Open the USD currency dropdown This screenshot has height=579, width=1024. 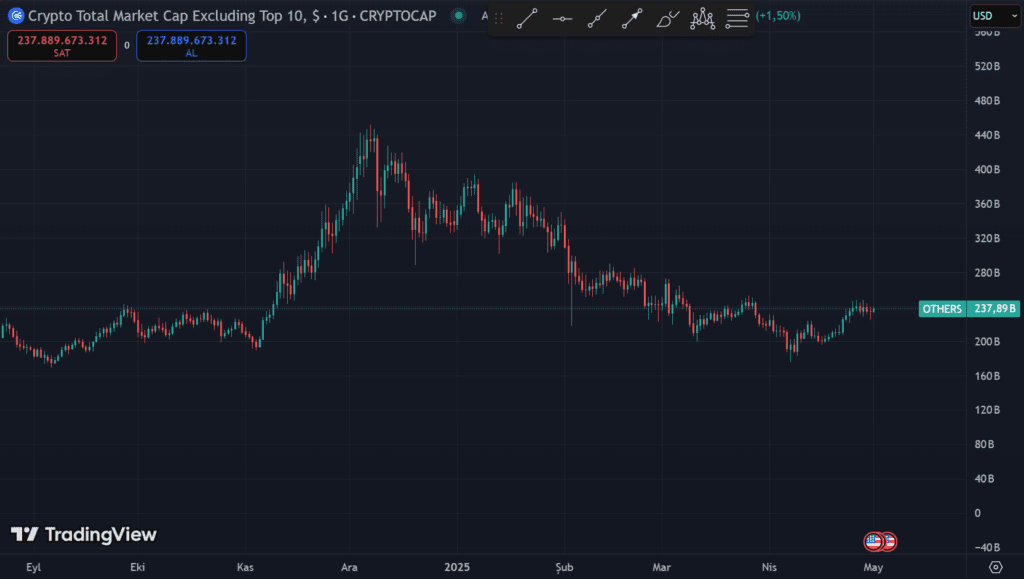pyautogui.click(x=995, y=16)
